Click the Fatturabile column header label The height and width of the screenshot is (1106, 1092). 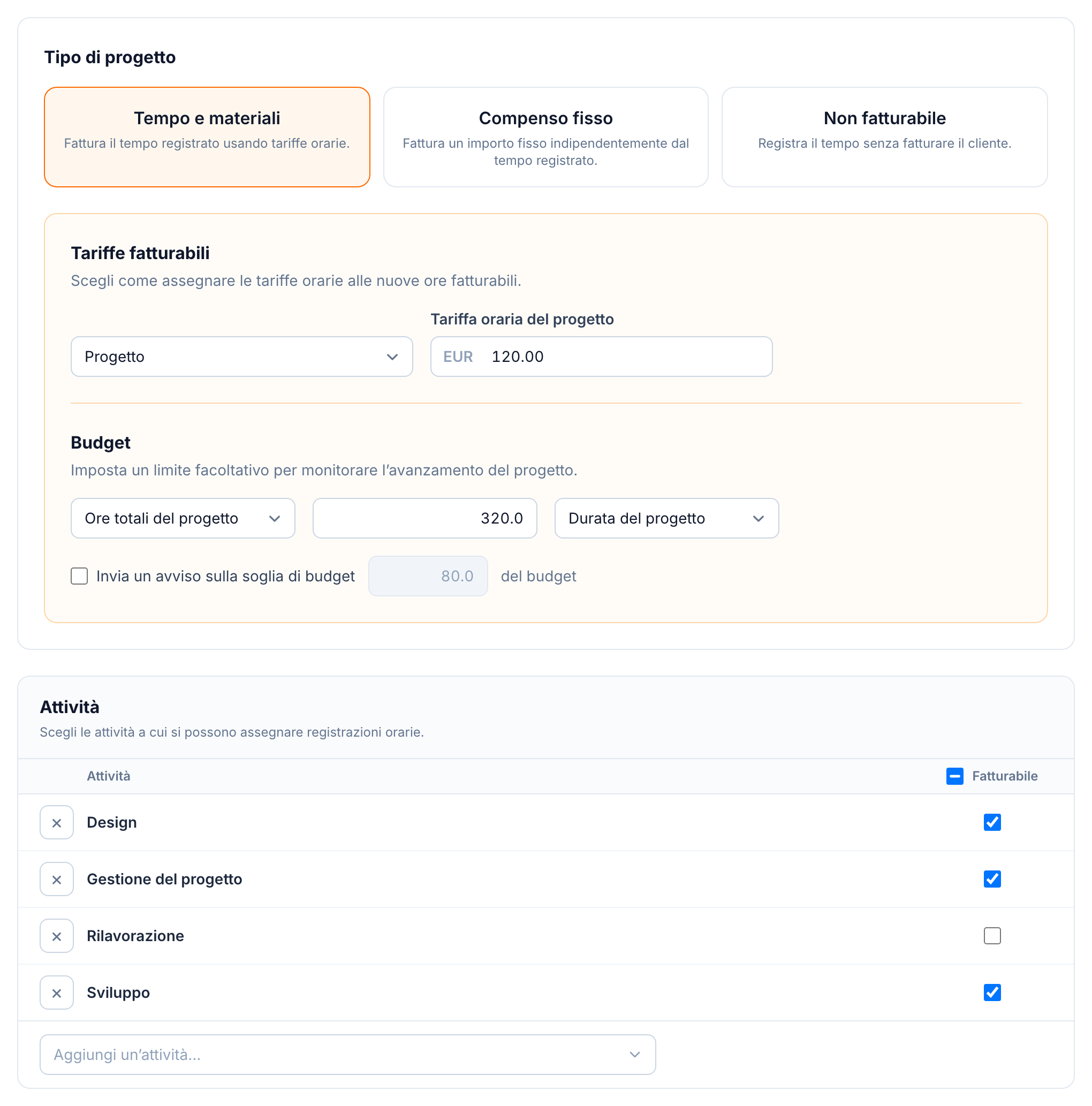pyautogui.click(x=1004, y=776)
